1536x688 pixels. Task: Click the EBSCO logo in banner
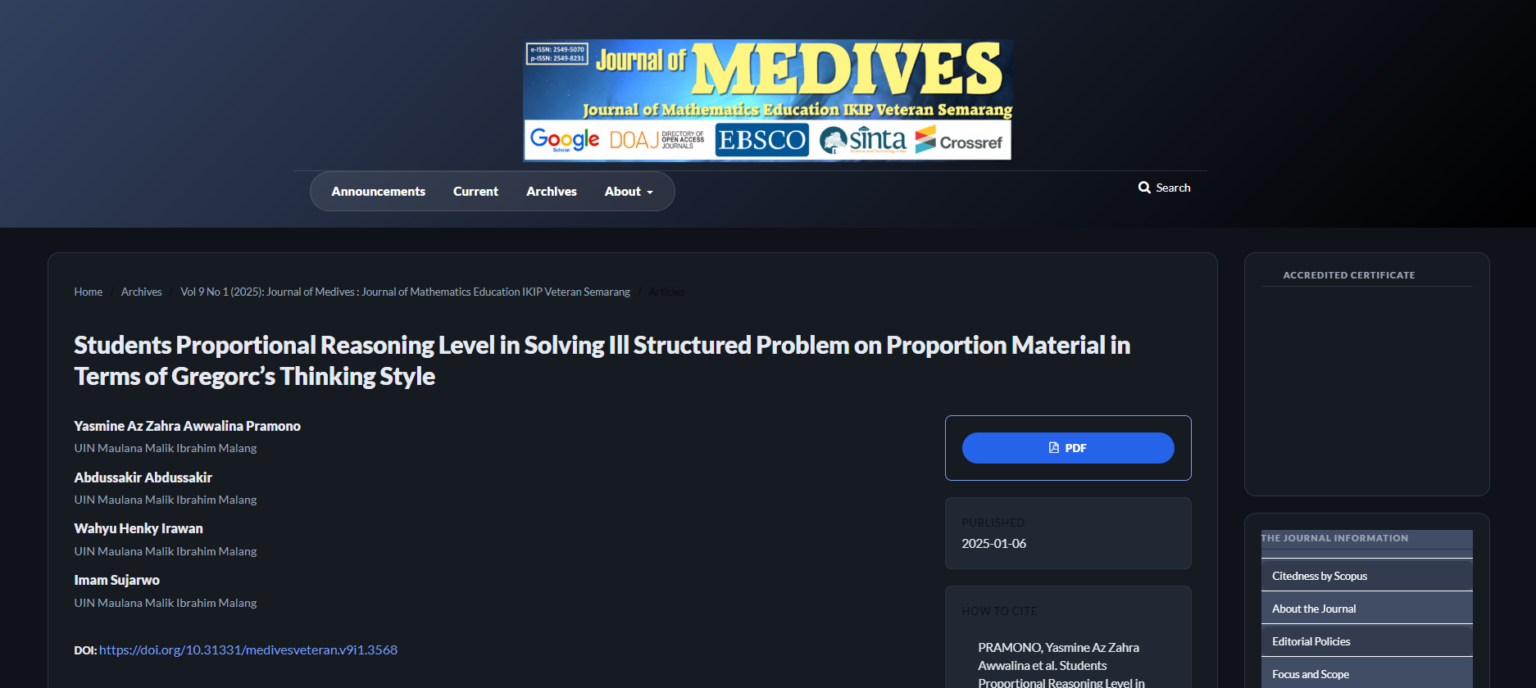[761, 140]
